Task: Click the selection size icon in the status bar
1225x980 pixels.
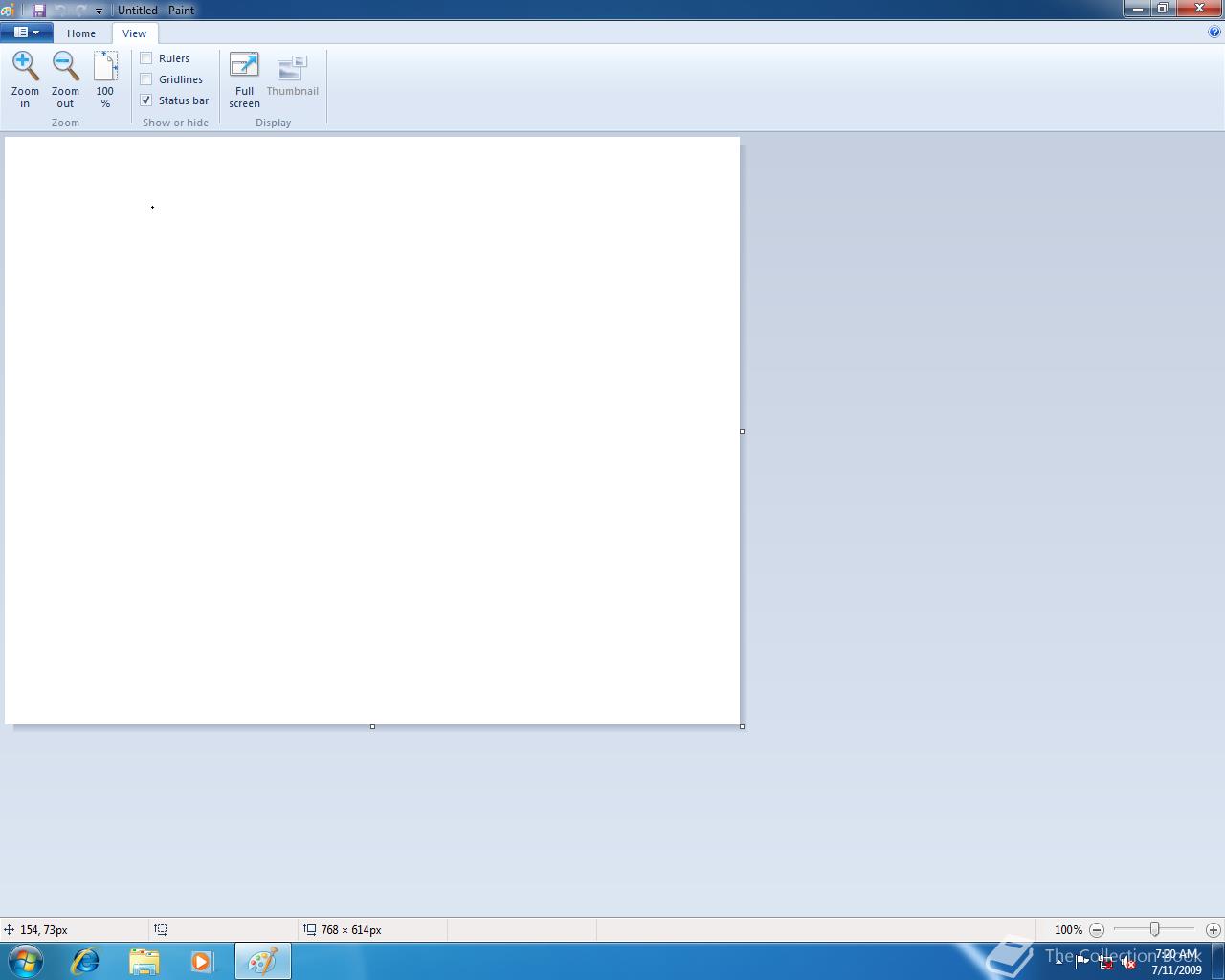Action: 161,929
